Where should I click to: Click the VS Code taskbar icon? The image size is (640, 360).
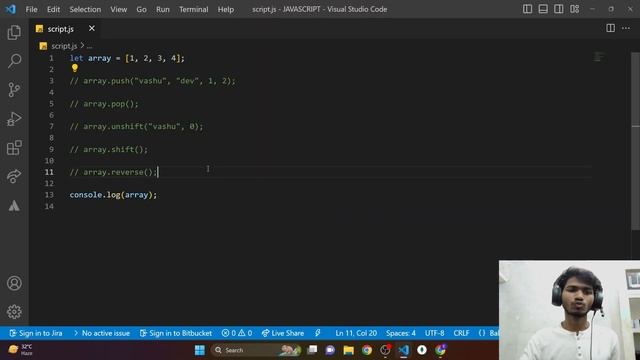(x=403, y=350)
